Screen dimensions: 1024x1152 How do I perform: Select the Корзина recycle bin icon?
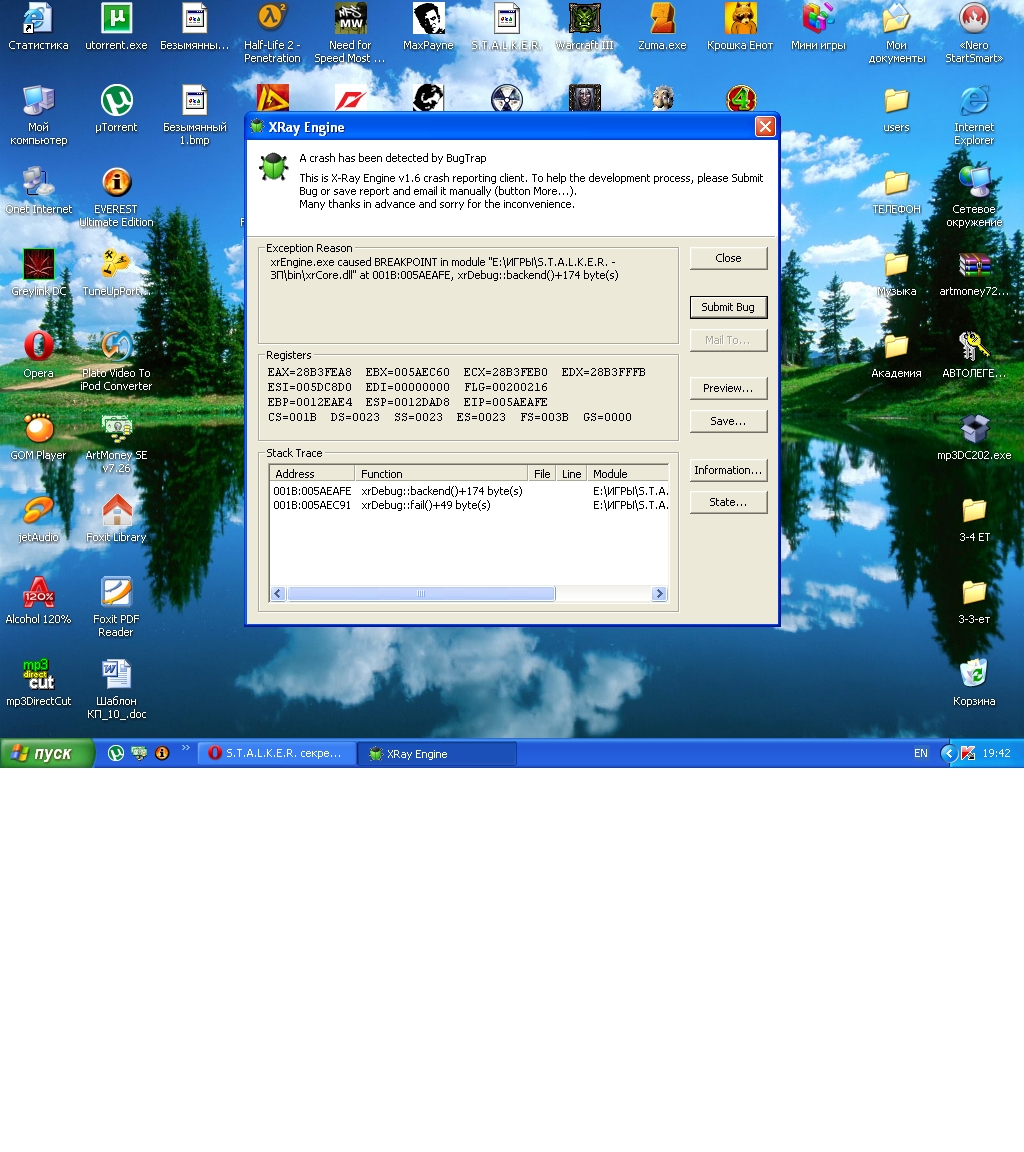click(973, 683)
